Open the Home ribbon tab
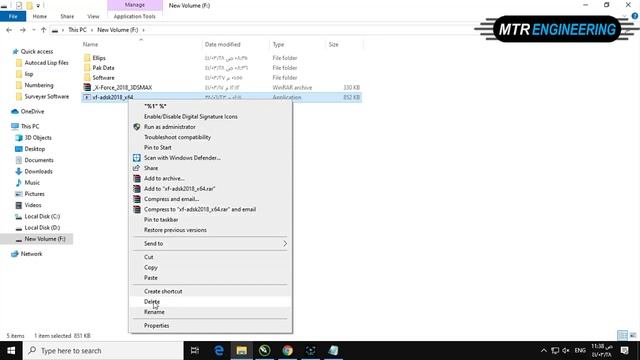 (x=40, y=16)
